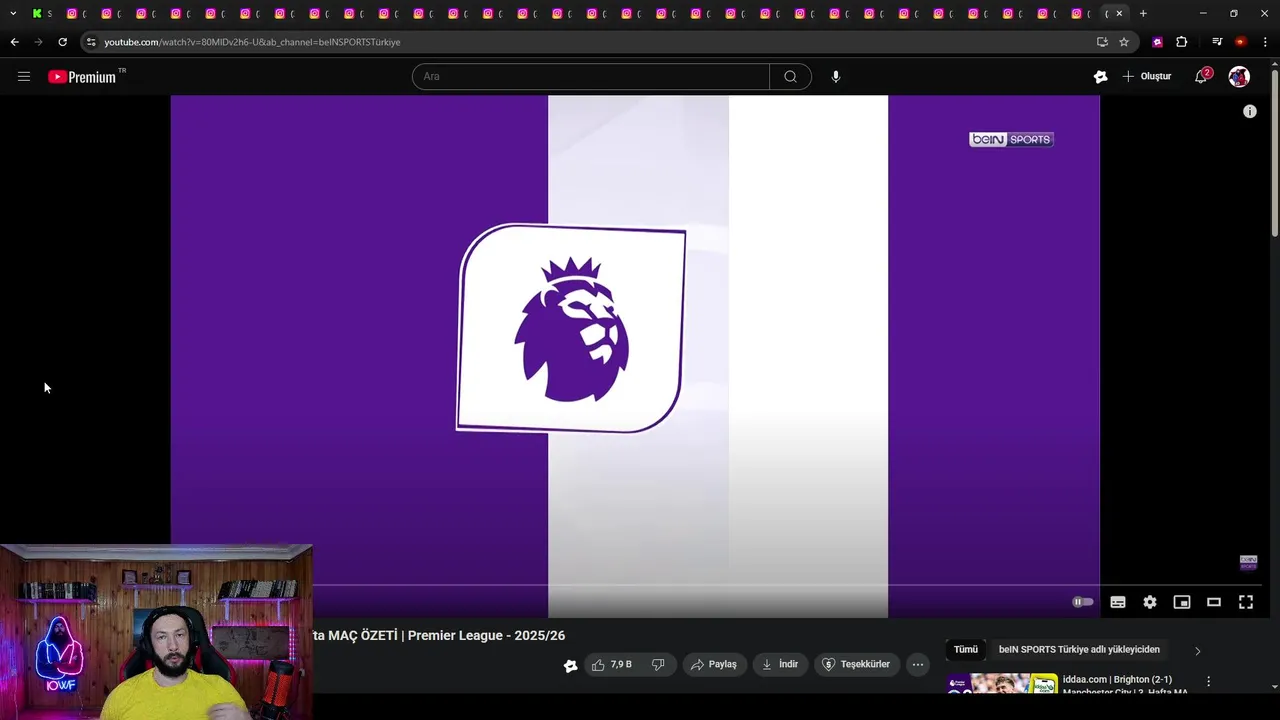Open the account avatar menu
The image size is (1280, 720).
[1239, 76]
